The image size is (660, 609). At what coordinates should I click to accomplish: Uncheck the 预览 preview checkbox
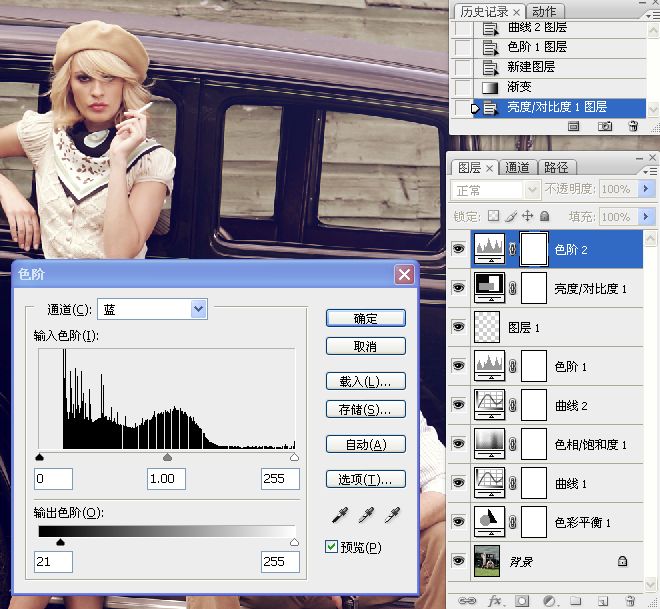[331, 546]
